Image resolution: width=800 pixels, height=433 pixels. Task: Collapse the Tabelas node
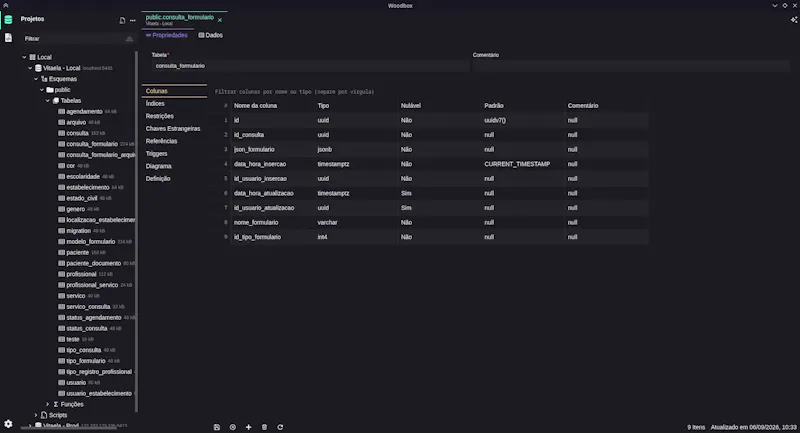[x=47, y=100]
